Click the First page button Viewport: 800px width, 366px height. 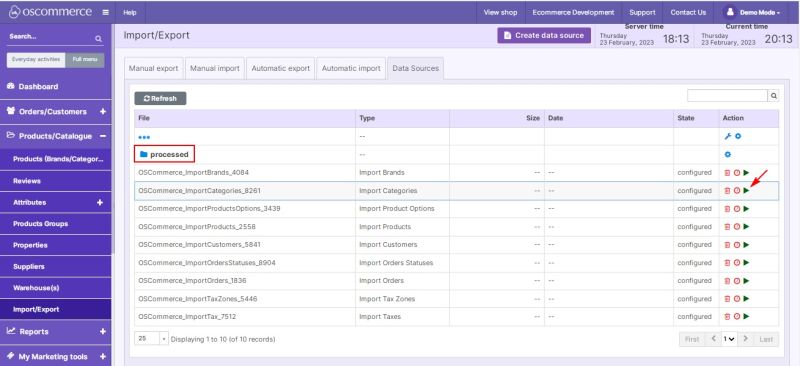click(x=692, y=339)
